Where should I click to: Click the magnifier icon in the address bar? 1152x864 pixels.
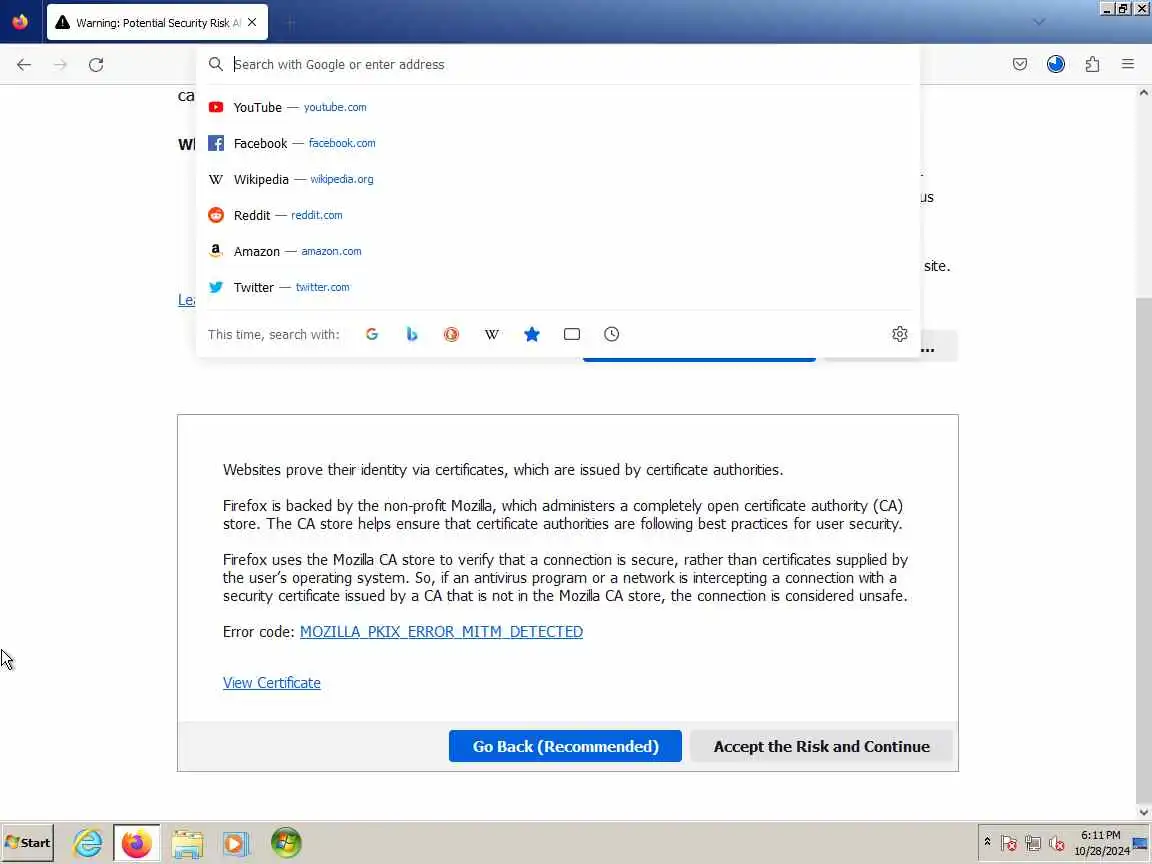click(215, 65)
